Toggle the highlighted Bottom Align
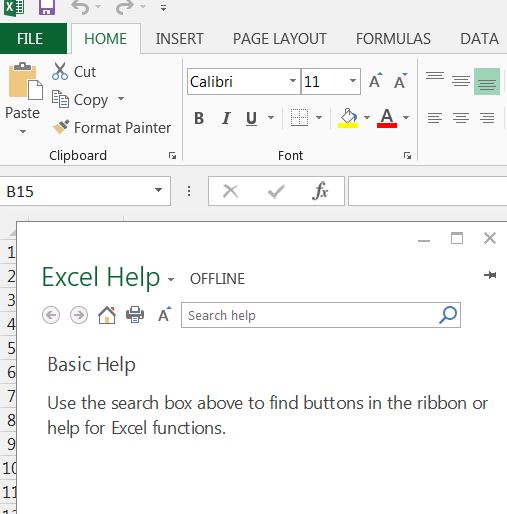Viewport: 507px width, 514px height. tap(487, 82)
